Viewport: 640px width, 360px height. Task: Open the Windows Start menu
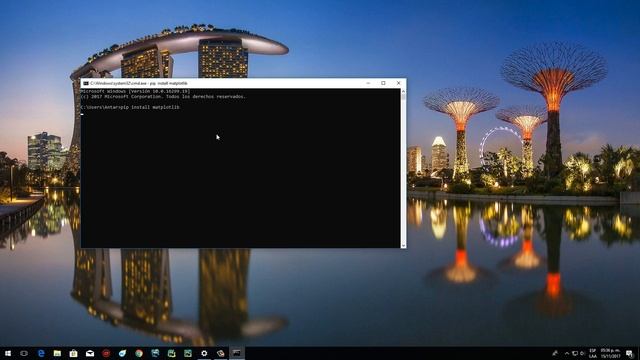[8, 353]
